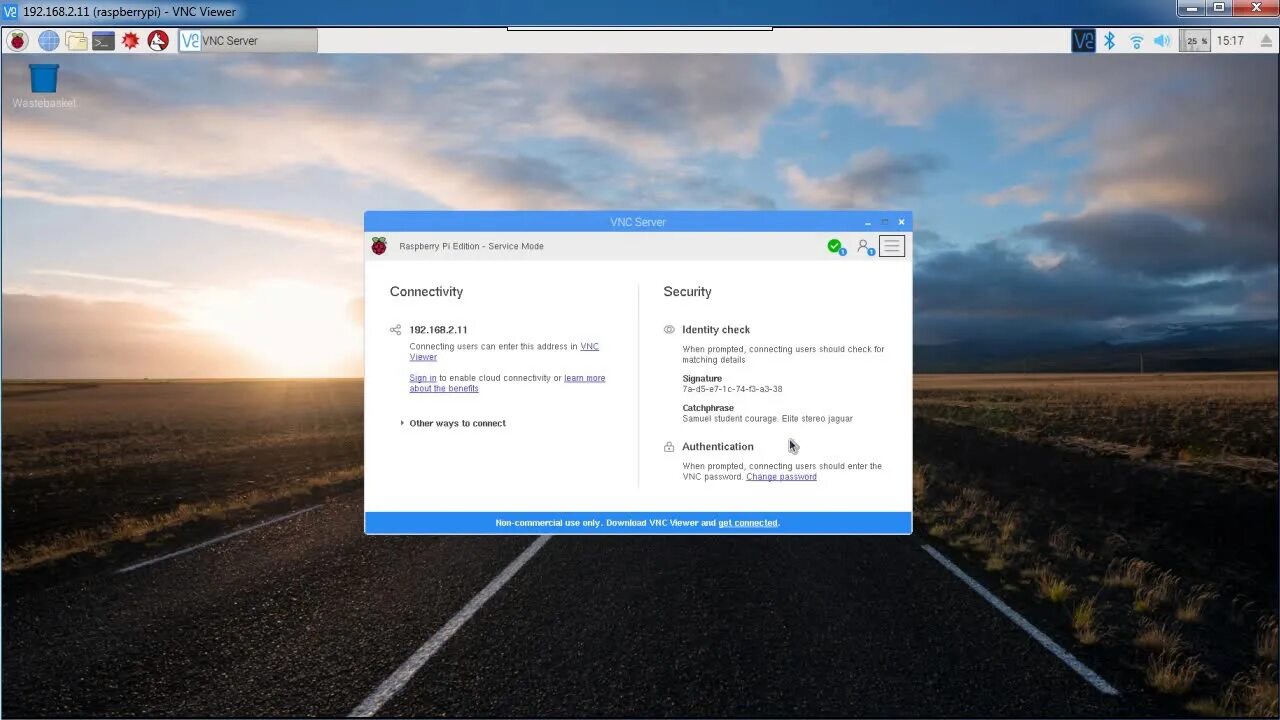
Task: Click the Raspberry Pi logo in VNC Server
Action: (379, 246)
